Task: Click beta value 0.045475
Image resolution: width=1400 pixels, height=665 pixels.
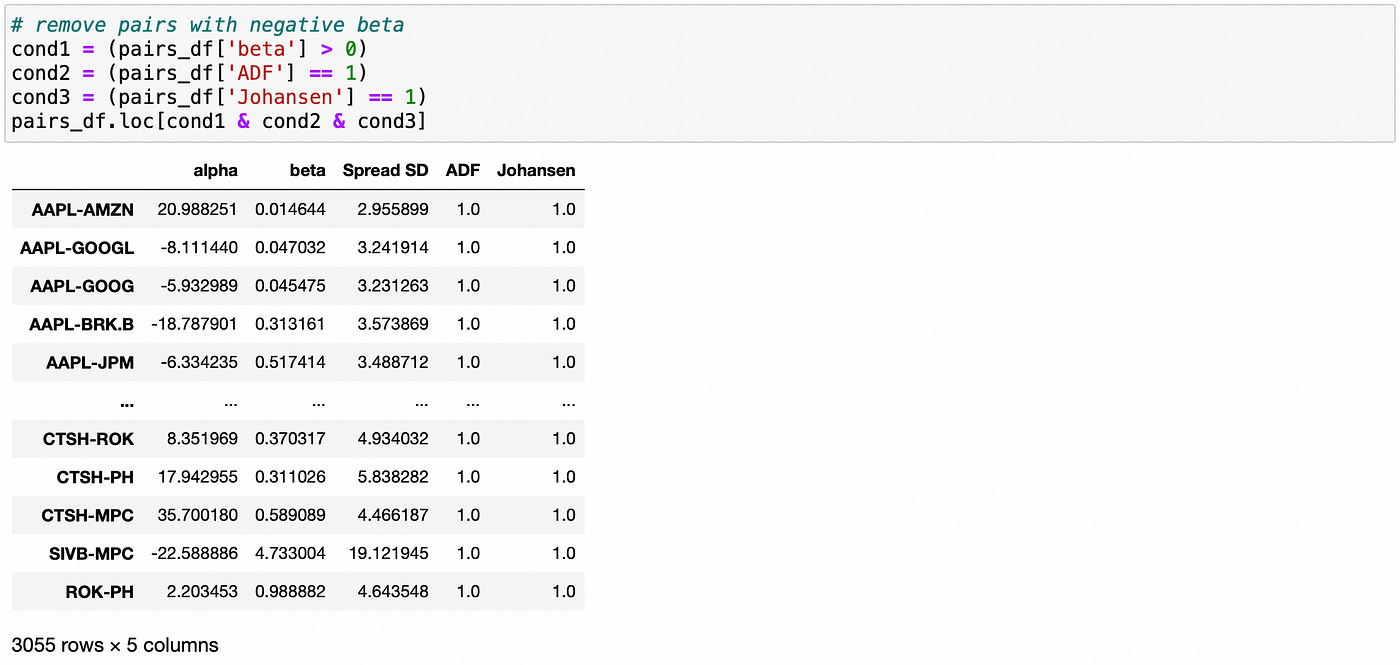Action: pyautogui.click(x=290, y=285)
